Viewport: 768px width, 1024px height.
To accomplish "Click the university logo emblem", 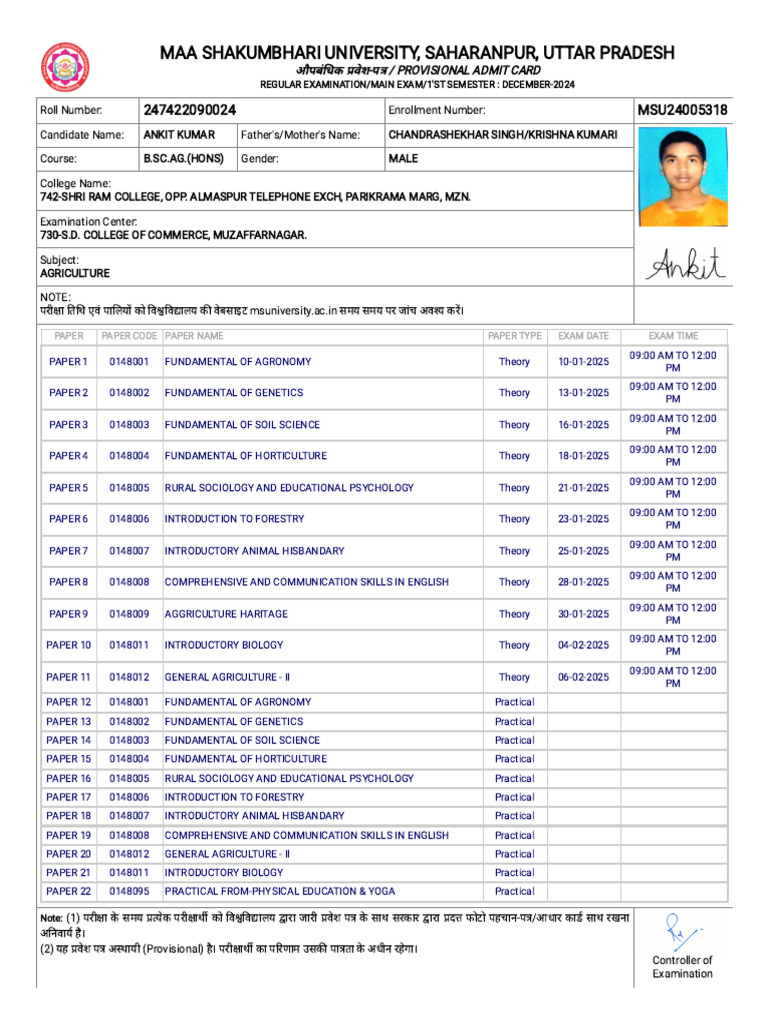I will 65,67.
